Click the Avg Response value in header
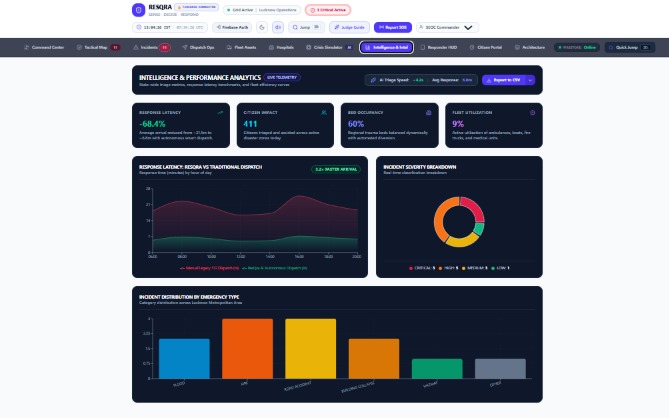The image size is (669, 418). pyautogui.click(x=467, y=80)
